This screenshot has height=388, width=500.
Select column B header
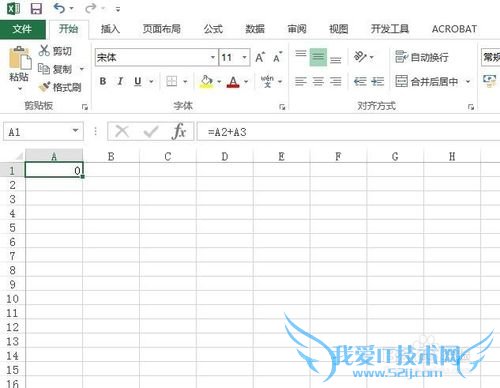[111, 156]
